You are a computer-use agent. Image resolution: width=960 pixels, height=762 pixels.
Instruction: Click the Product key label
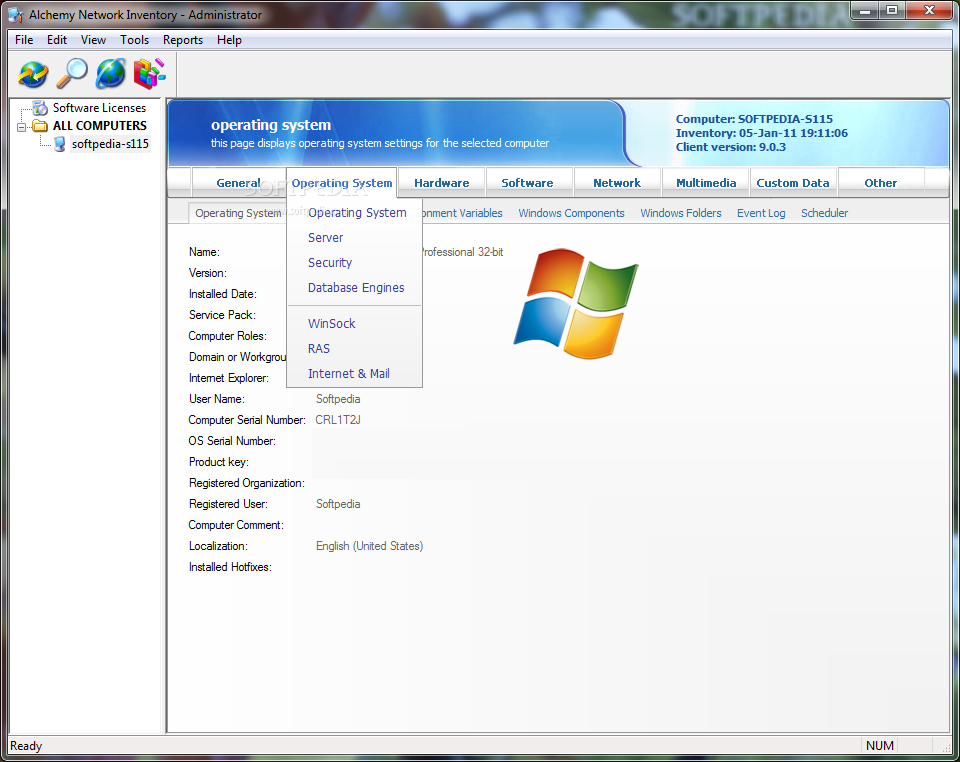pyautogui.click(x=219, y=462)
